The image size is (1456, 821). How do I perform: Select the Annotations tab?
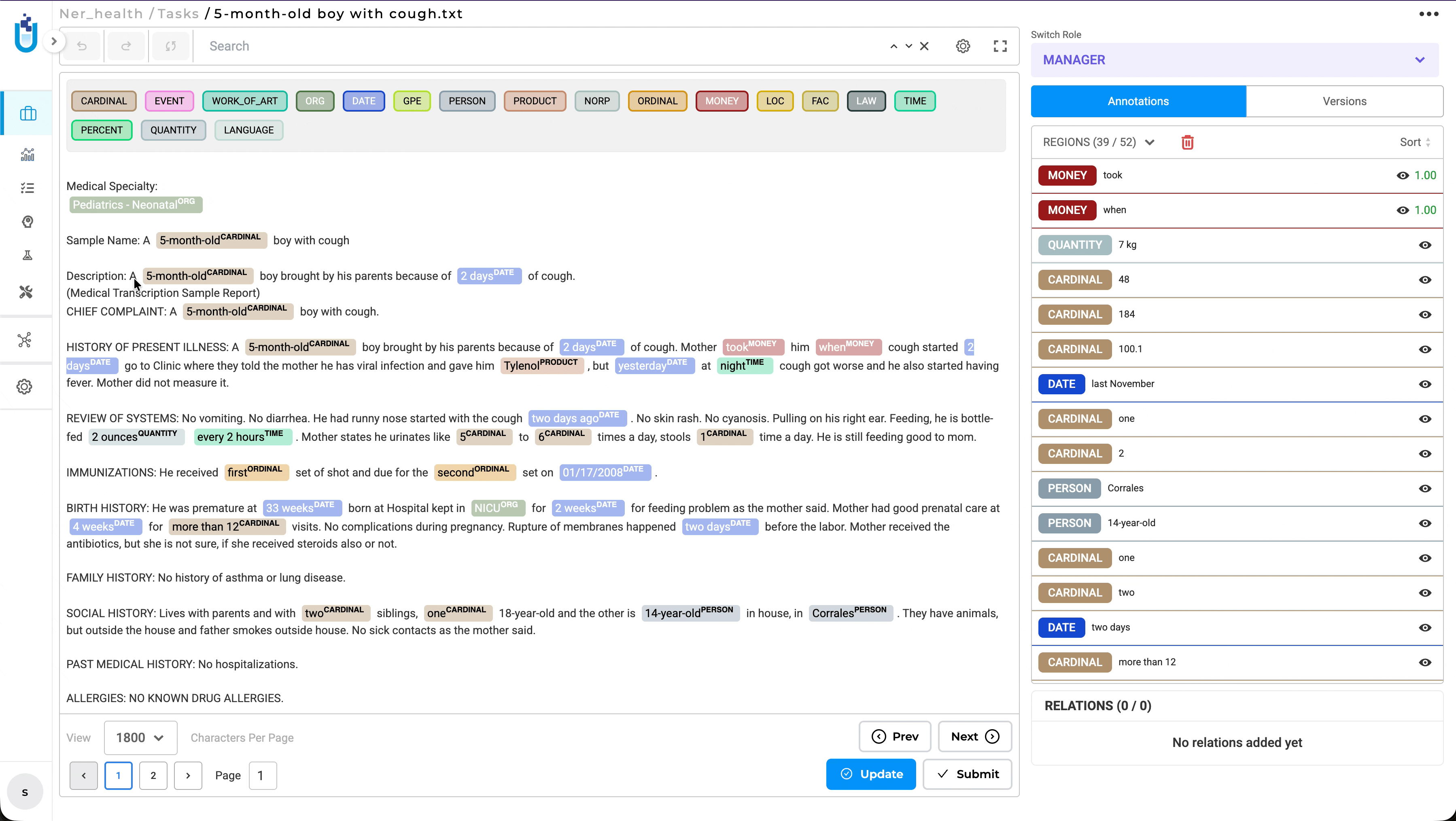click(1138, 101)
